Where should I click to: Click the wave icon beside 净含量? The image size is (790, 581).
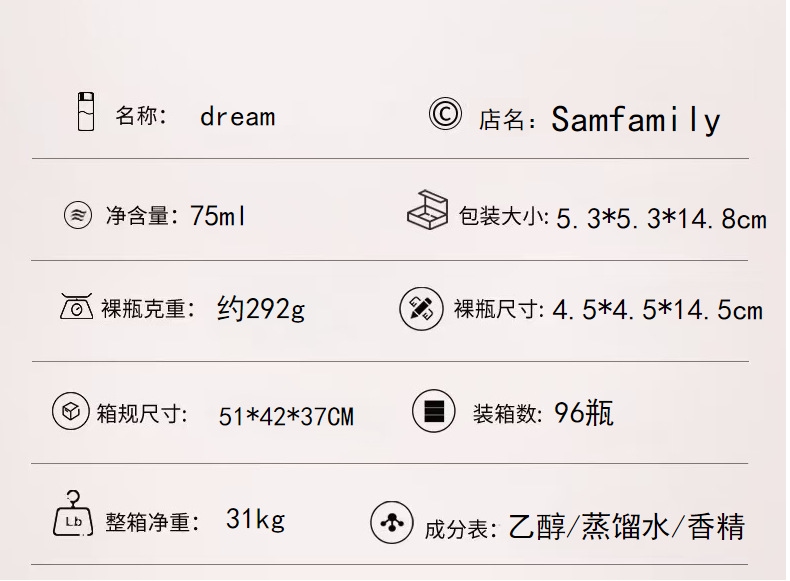(77, 215)
